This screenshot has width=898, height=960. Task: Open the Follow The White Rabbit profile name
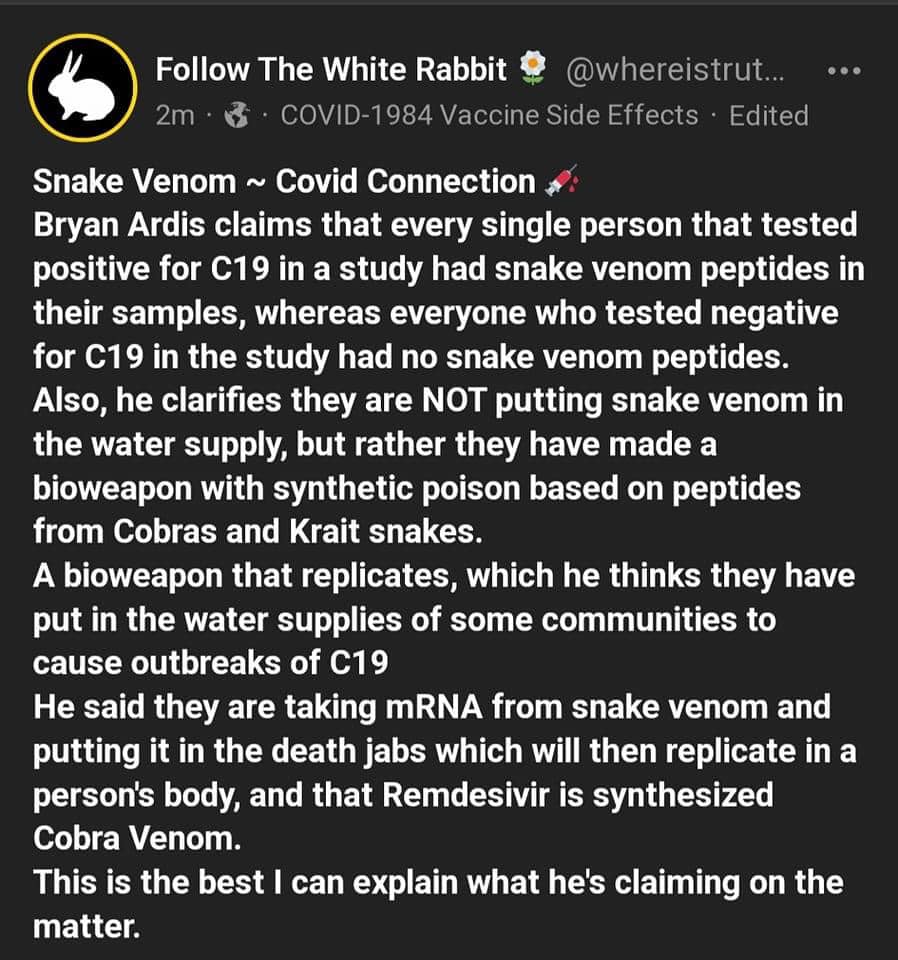331,69
